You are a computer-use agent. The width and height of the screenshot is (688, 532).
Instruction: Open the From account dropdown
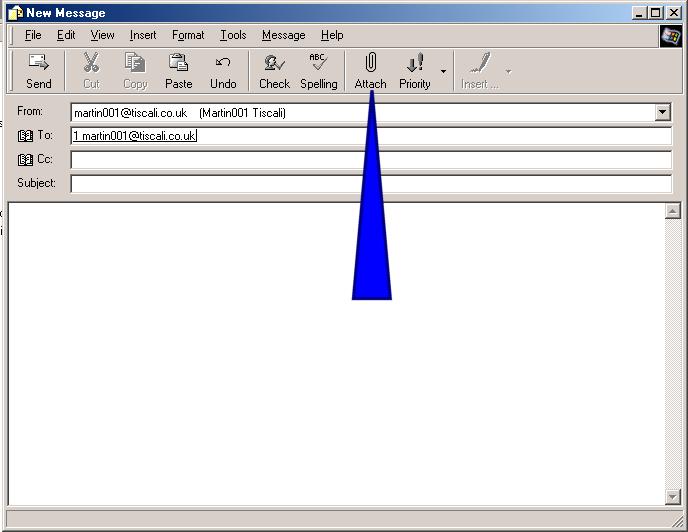[662, 113]
